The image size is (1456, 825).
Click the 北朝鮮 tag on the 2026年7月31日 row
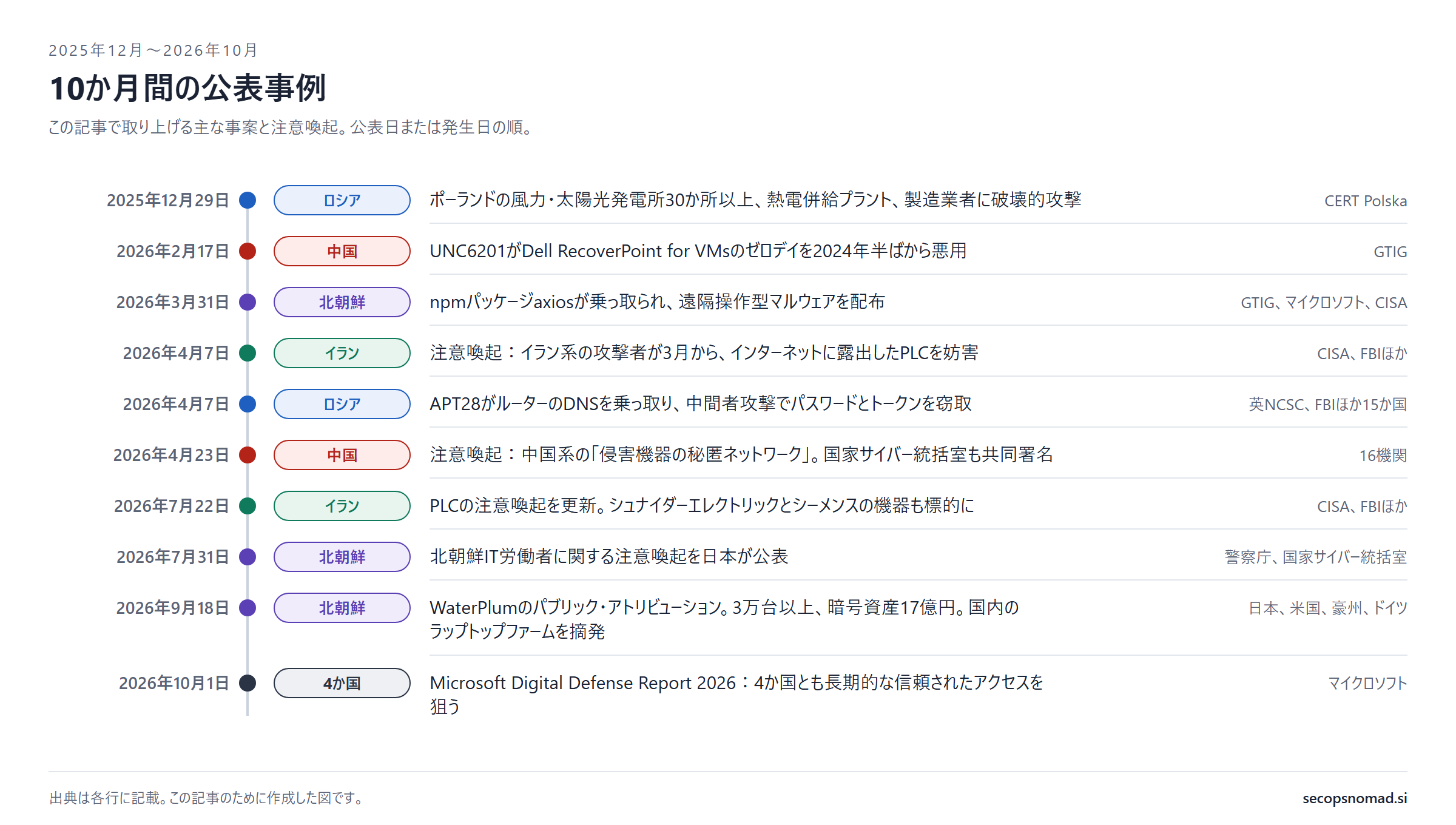coord(342,557)
